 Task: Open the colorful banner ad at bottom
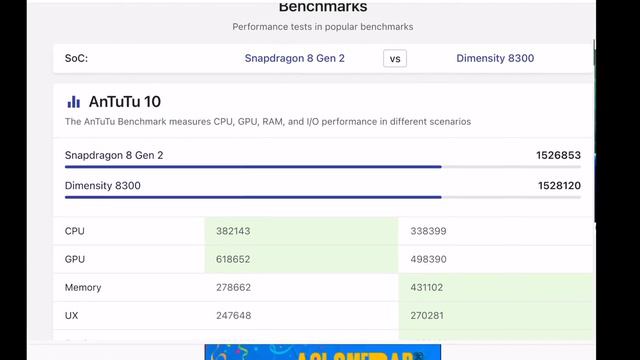(323, 352)
